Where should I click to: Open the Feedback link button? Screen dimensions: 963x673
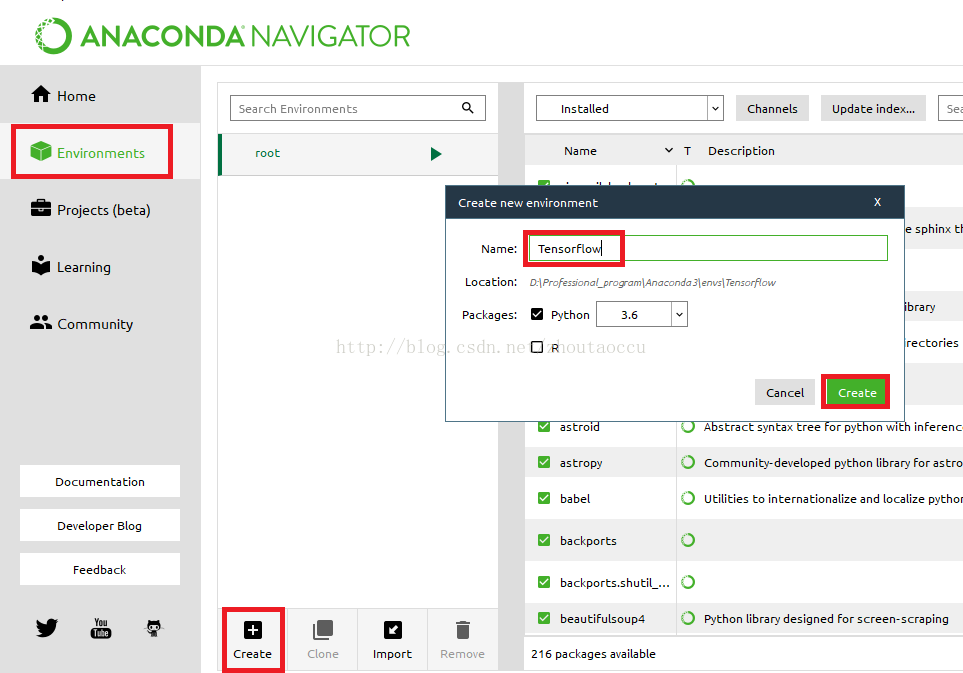(99, 569)
